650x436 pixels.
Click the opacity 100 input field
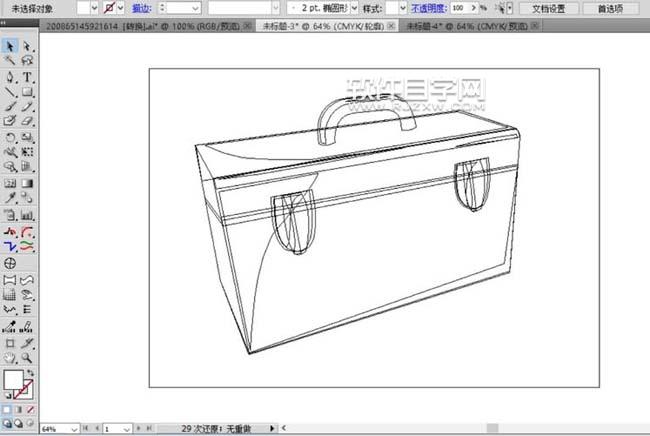click(x=463, y=7)
